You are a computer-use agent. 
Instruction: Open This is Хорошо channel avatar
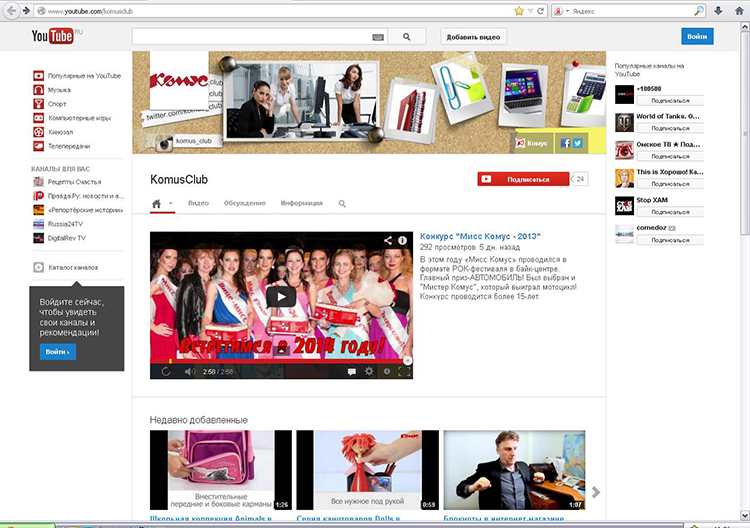[624, 178]
